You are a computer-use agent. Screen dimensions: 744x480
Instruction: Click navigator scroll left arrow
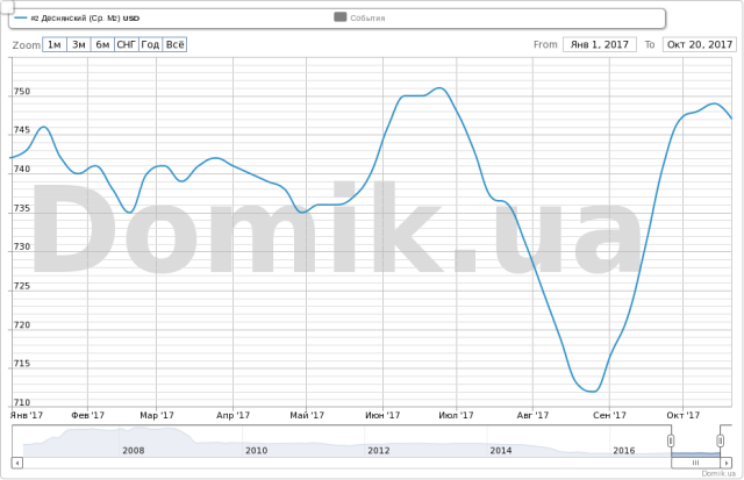17,462
